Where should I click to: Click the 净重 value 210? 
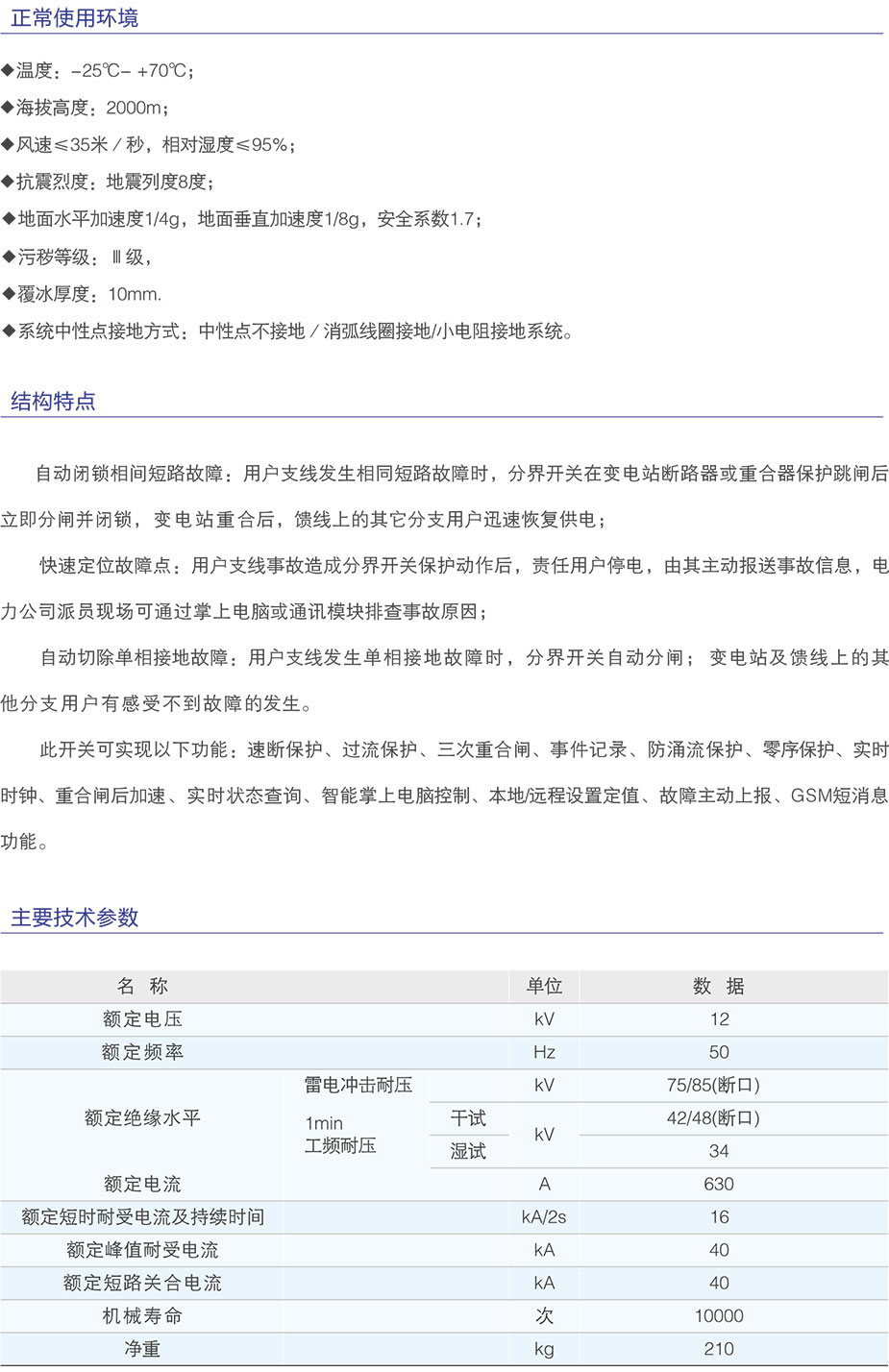click(718, 1349)
